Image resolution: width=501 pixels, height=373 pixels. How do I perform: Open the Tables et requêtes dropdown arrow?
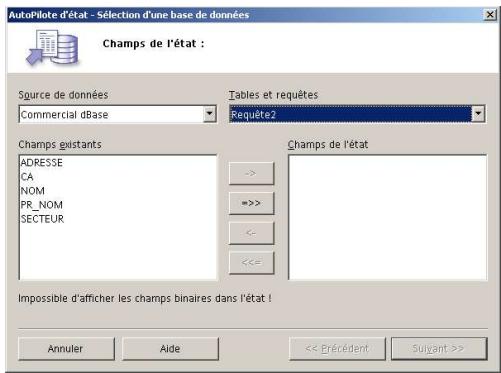pos(478,114)
